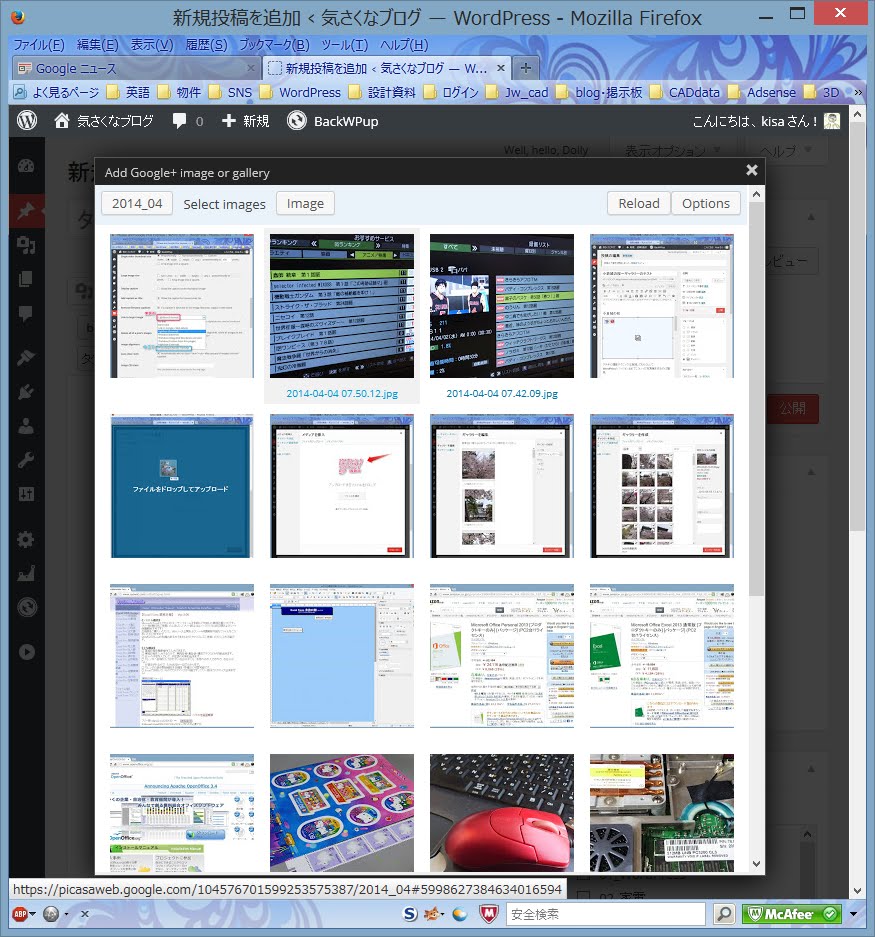
Task: Expand the bookmarks toolbar overflow chevron
Action: [858, 92]
